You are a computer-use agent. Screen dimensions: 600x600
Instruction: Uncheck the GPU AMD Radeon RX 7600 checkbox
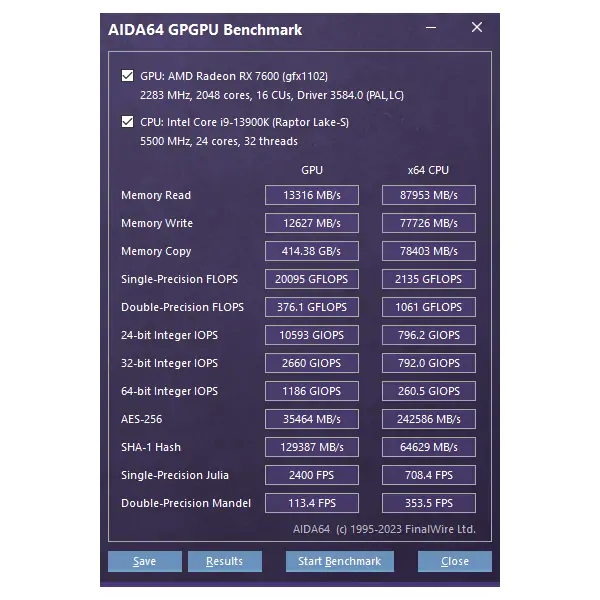click(127, 76)
